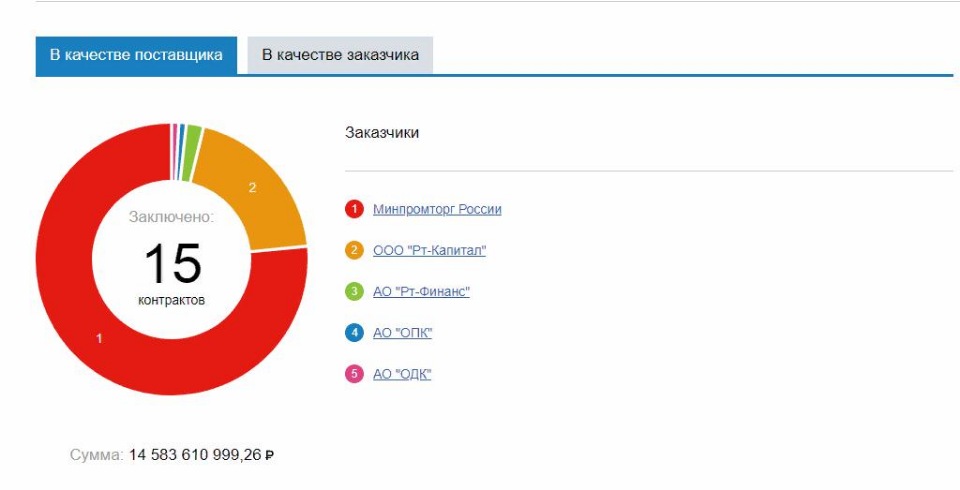Viewport: 960px width, 490px height.
Task: Click green legend badge number 3
Action: tap(354, 292)
